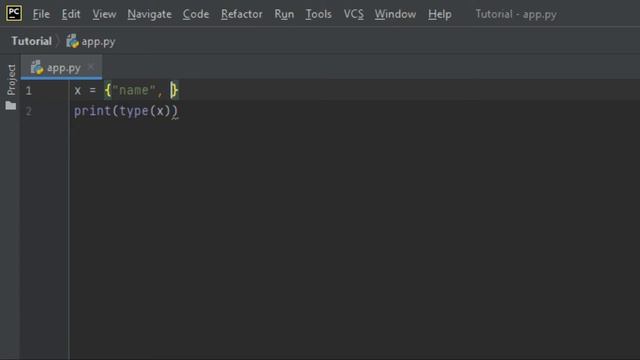Open the Tools menu
This screenshot has width=640, height=360.
point(318,14)
